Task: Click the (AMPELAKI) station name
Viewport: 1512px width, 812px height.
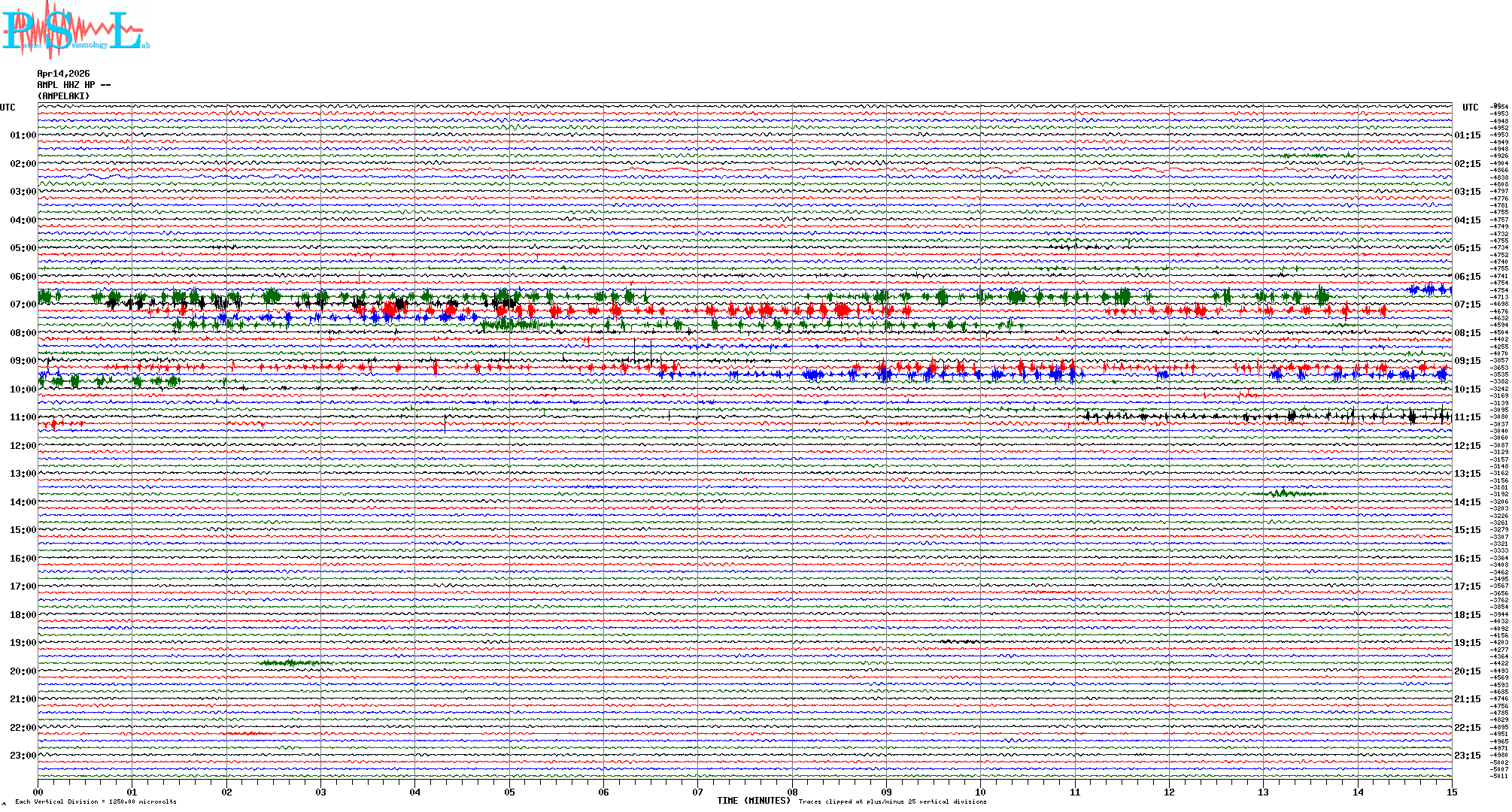Action: 63,96
